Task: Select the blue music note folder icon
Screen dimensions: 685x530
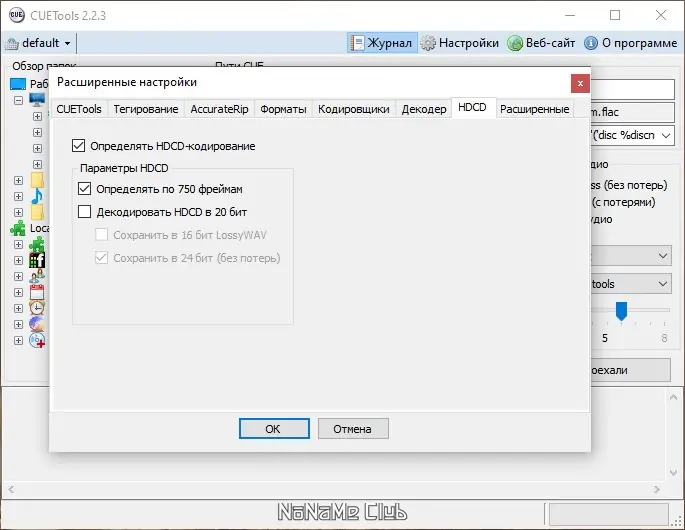Action: 37,196
